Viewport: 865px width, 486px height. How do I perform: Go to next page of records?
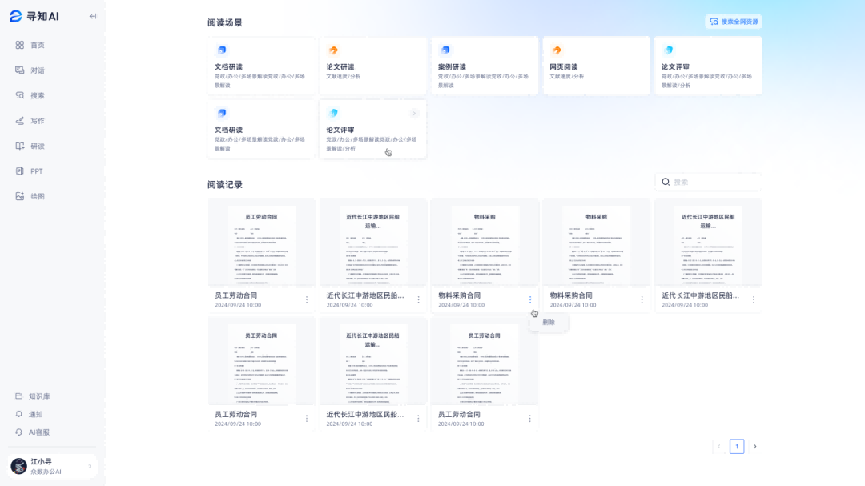tap(755, 446)
